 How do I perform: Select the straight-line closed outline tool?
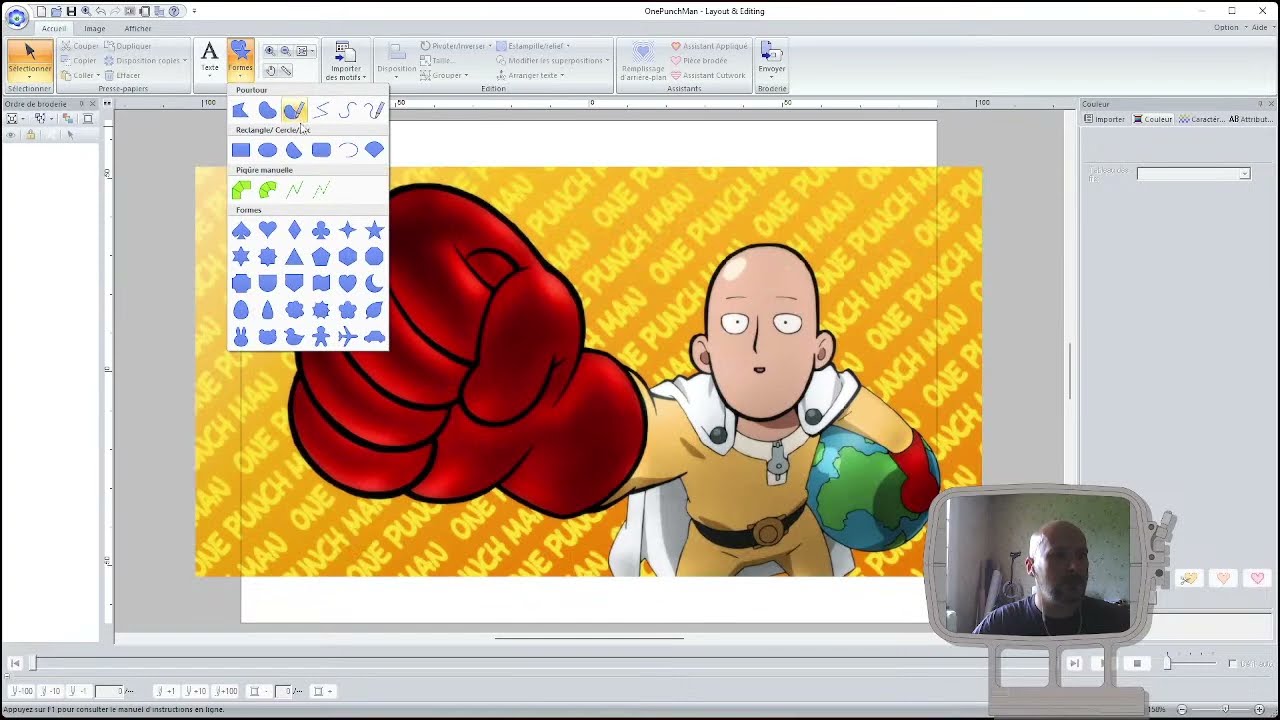pyautogui.click(x=241, y=110)
